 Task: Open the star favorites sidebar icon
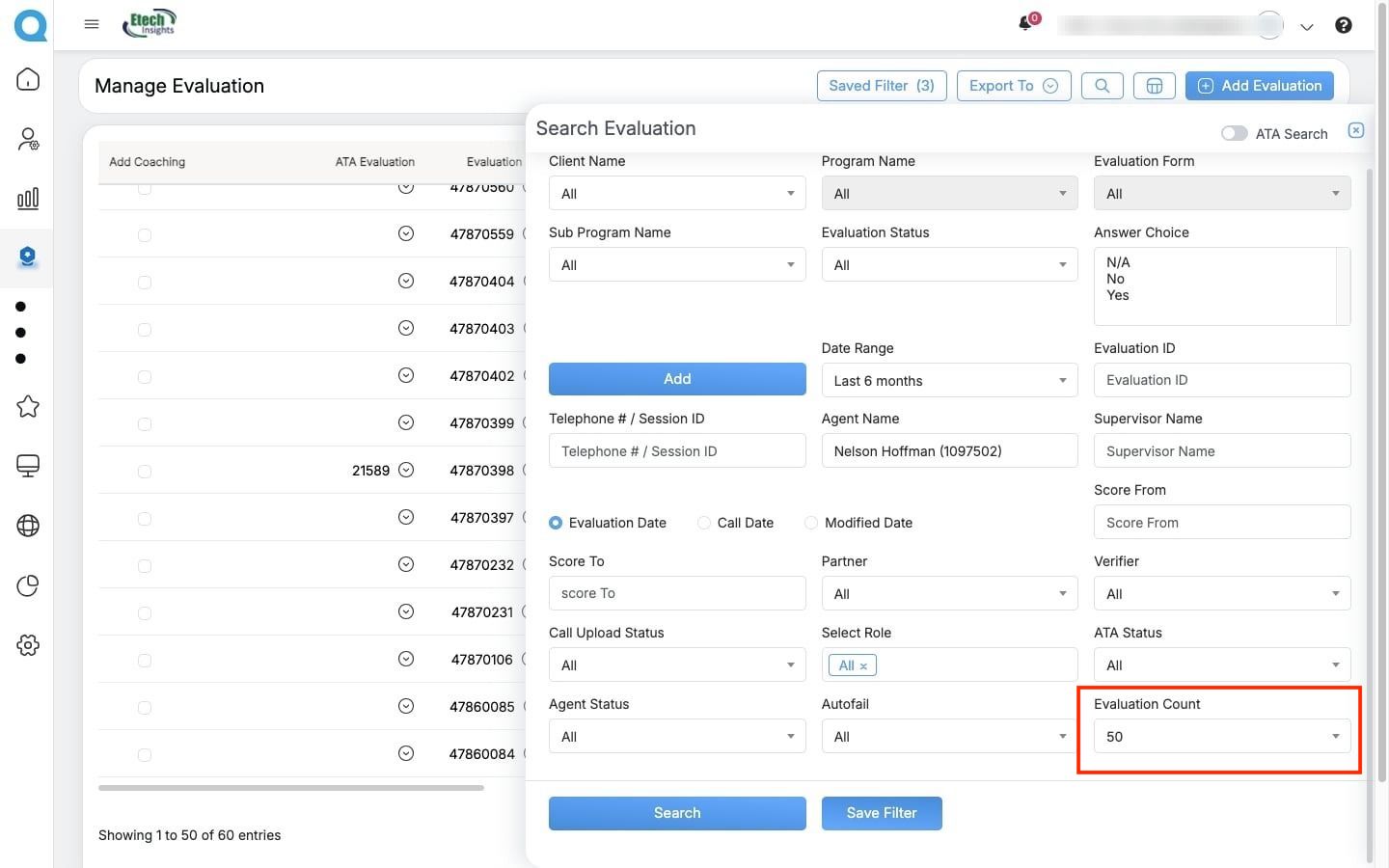coord(28,406)
